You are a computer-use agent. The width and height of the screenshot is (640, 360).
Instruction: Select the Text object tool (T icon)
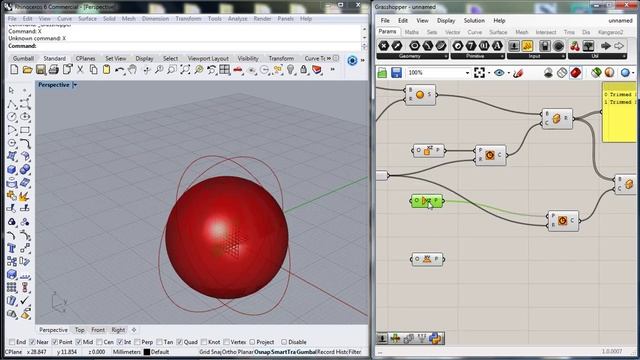pyautogui.click(x=12, y=248)
